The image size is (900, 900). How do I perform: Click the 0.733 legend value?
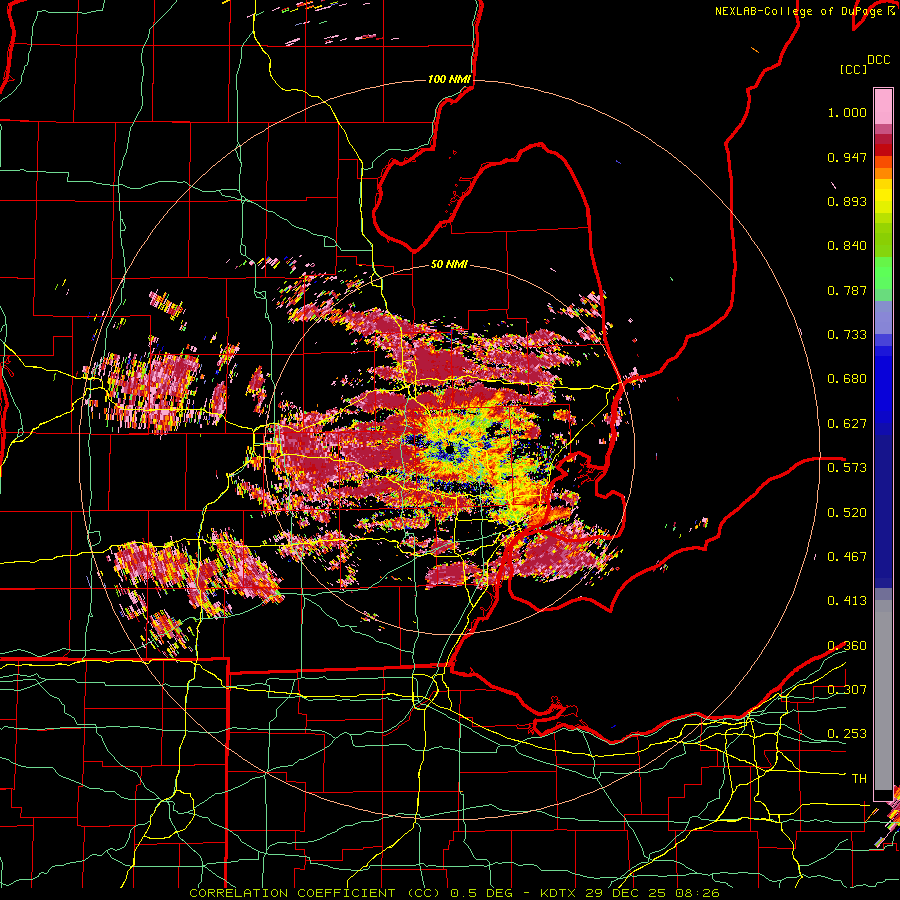[847, 335]
